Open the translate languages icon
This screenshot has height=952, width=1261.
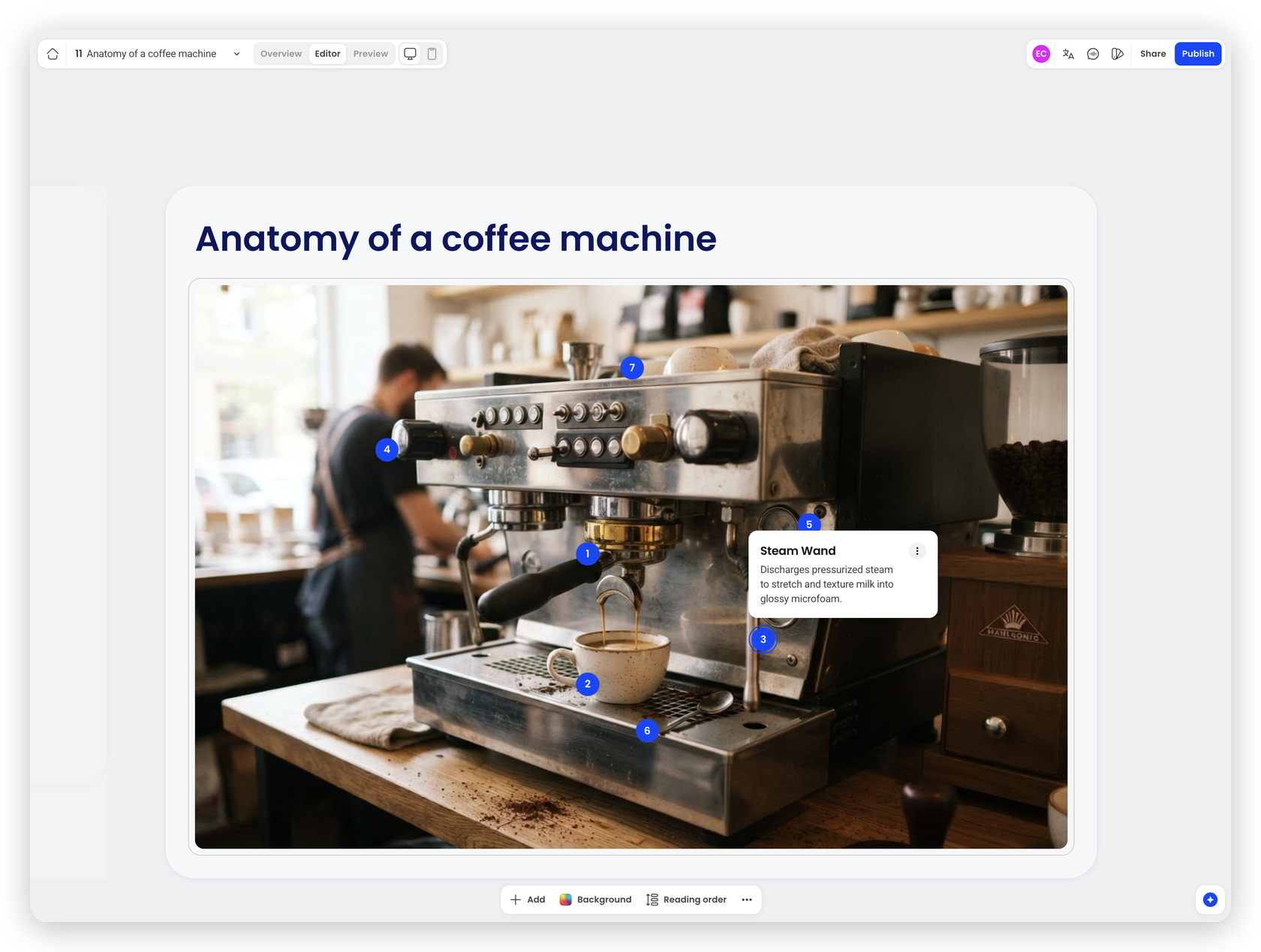click(1068, 54)
